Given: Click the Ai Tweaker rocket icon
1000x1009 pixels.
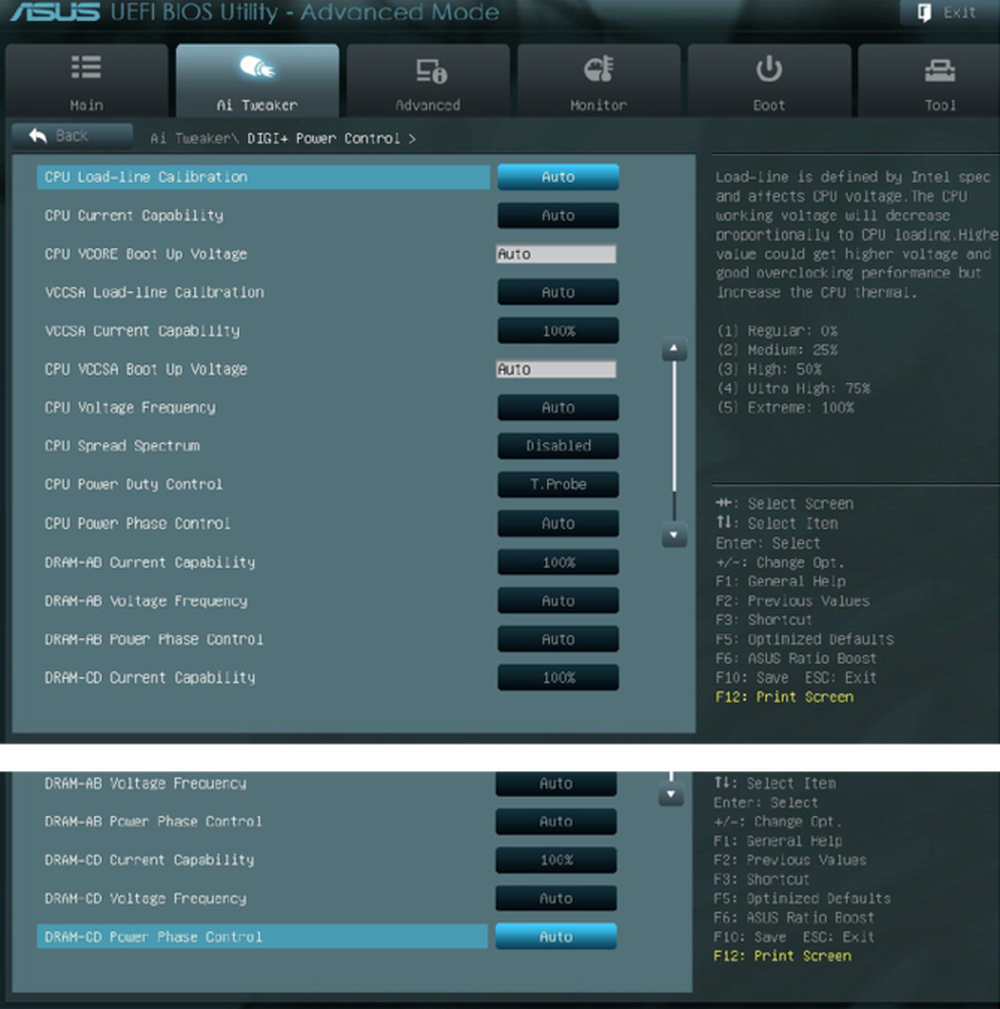Looking at the screenshot, I should click(257, 67).
